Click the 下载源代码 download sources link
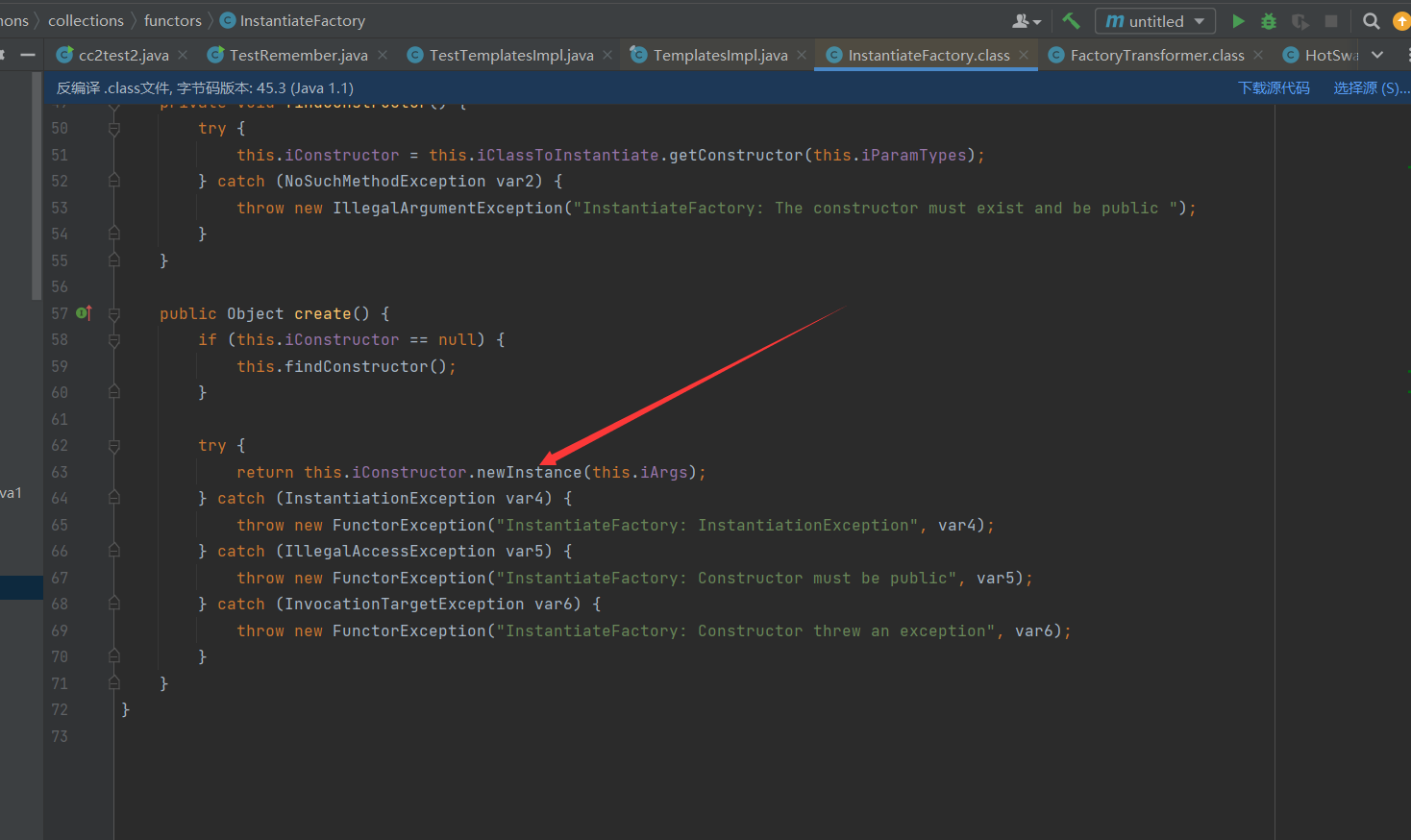 pyautogui.click(x=1274, y=87)
